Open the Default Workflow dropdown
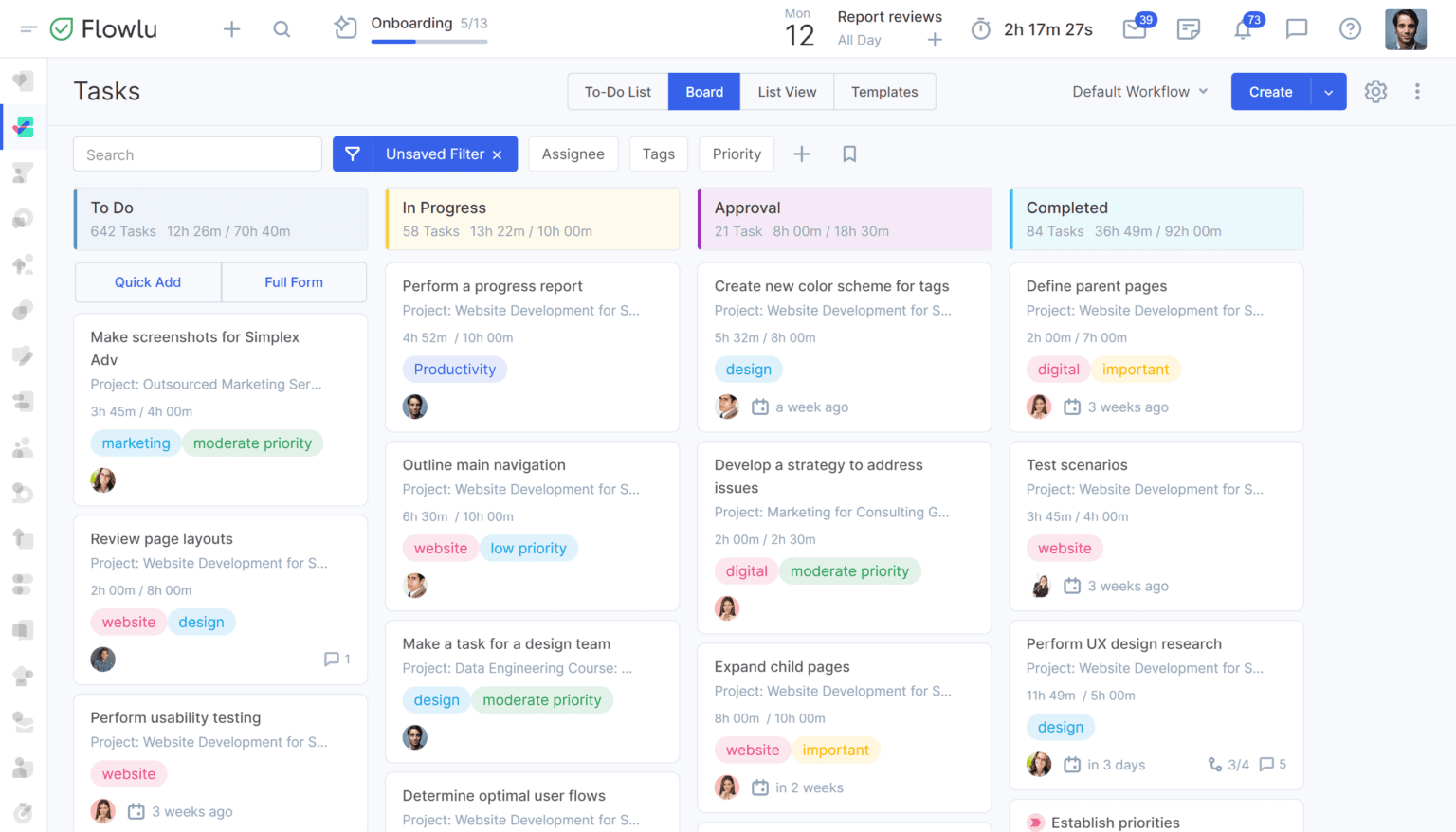The height and width of the screenshot is (832, 1456). [x=1138, y=91]
